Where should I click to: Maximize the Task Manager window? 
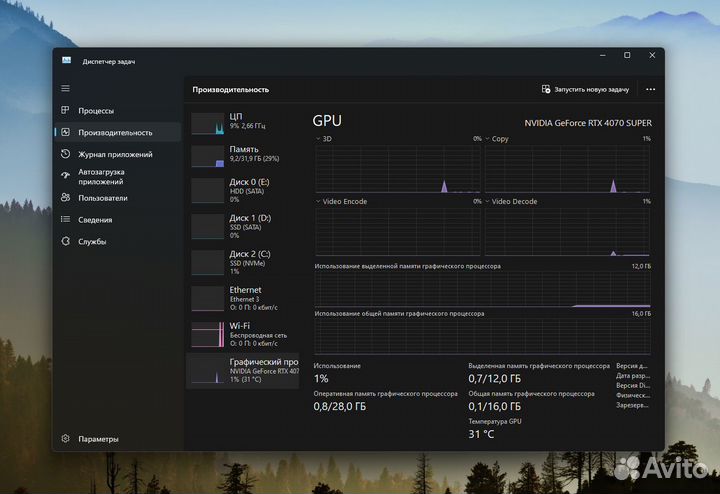(627, 55)
